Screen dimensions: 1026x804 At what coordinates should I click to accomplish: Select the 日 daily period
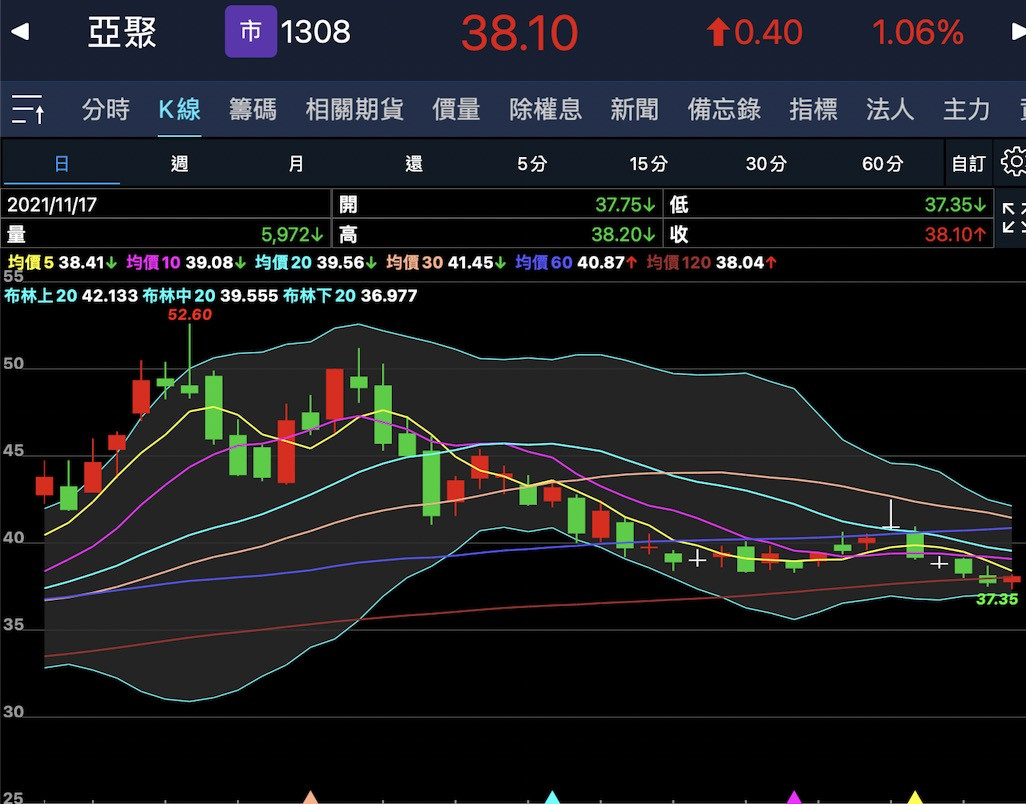[62, 164]
